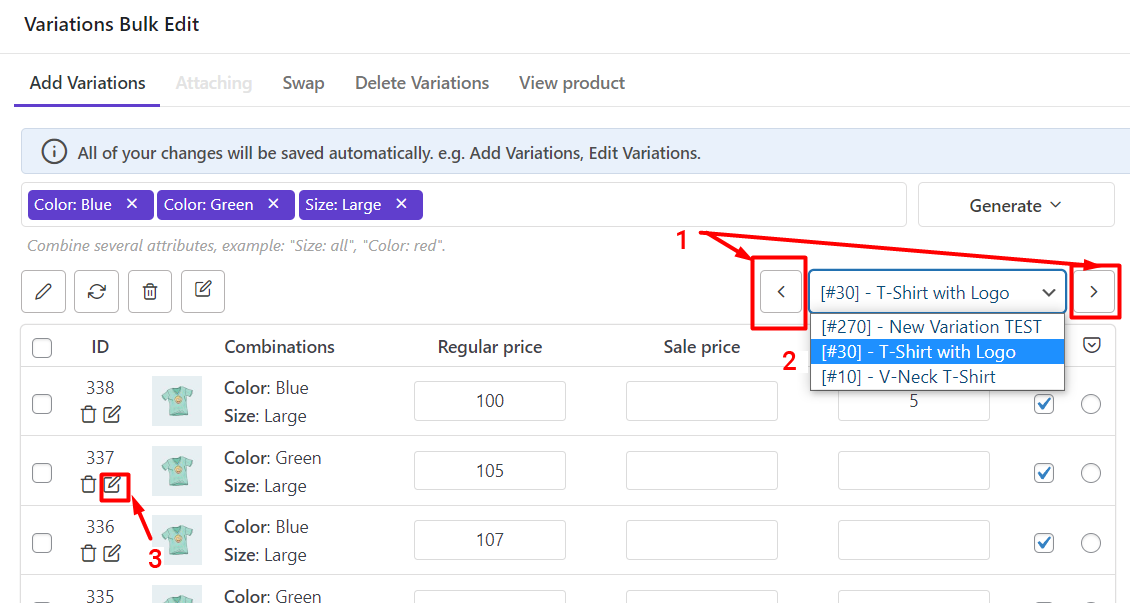Remove the Color: Green tag
1130x603 pixels.
coord(273,204)
